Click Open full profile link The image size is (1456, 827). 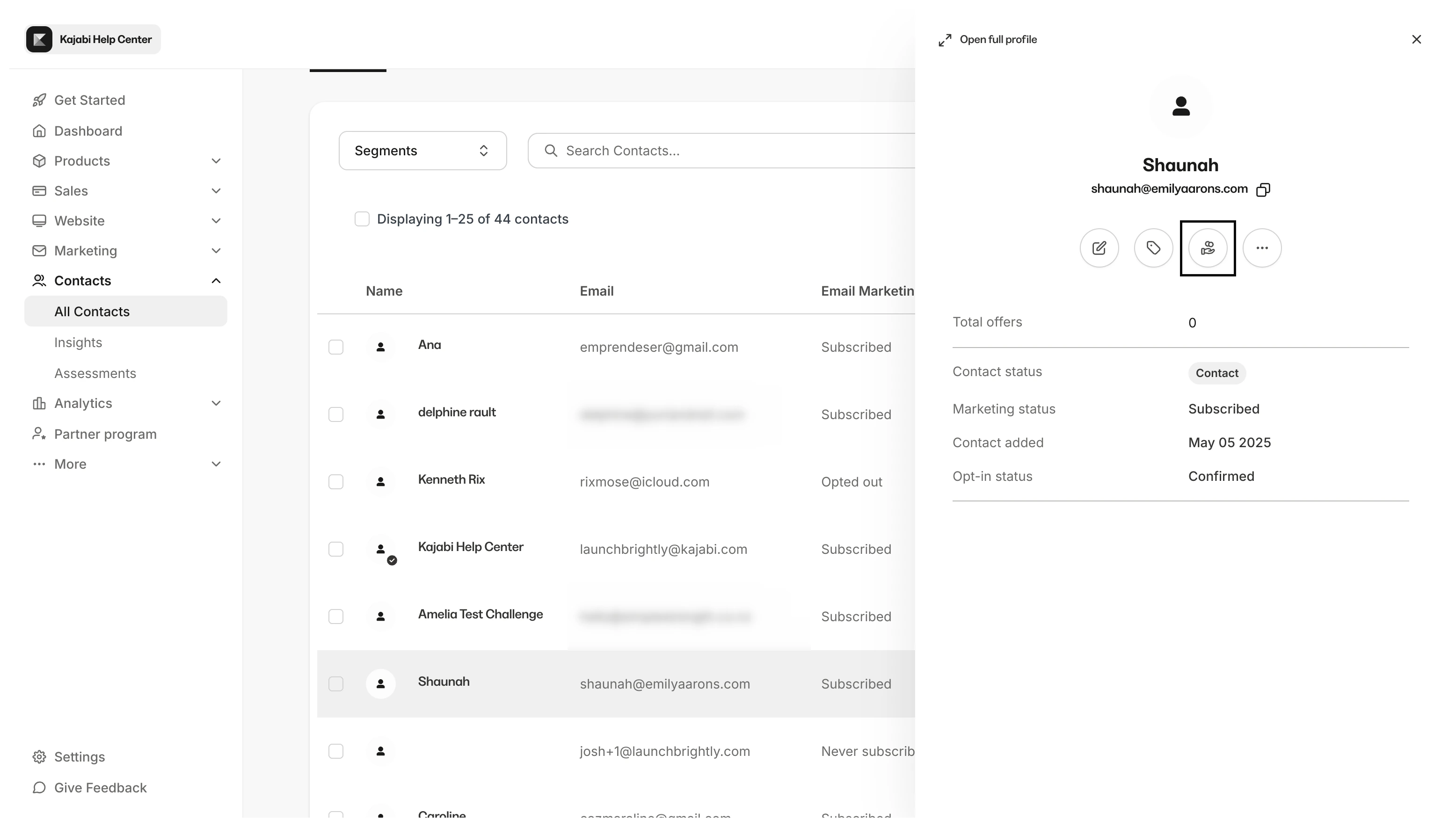[988, 40]
